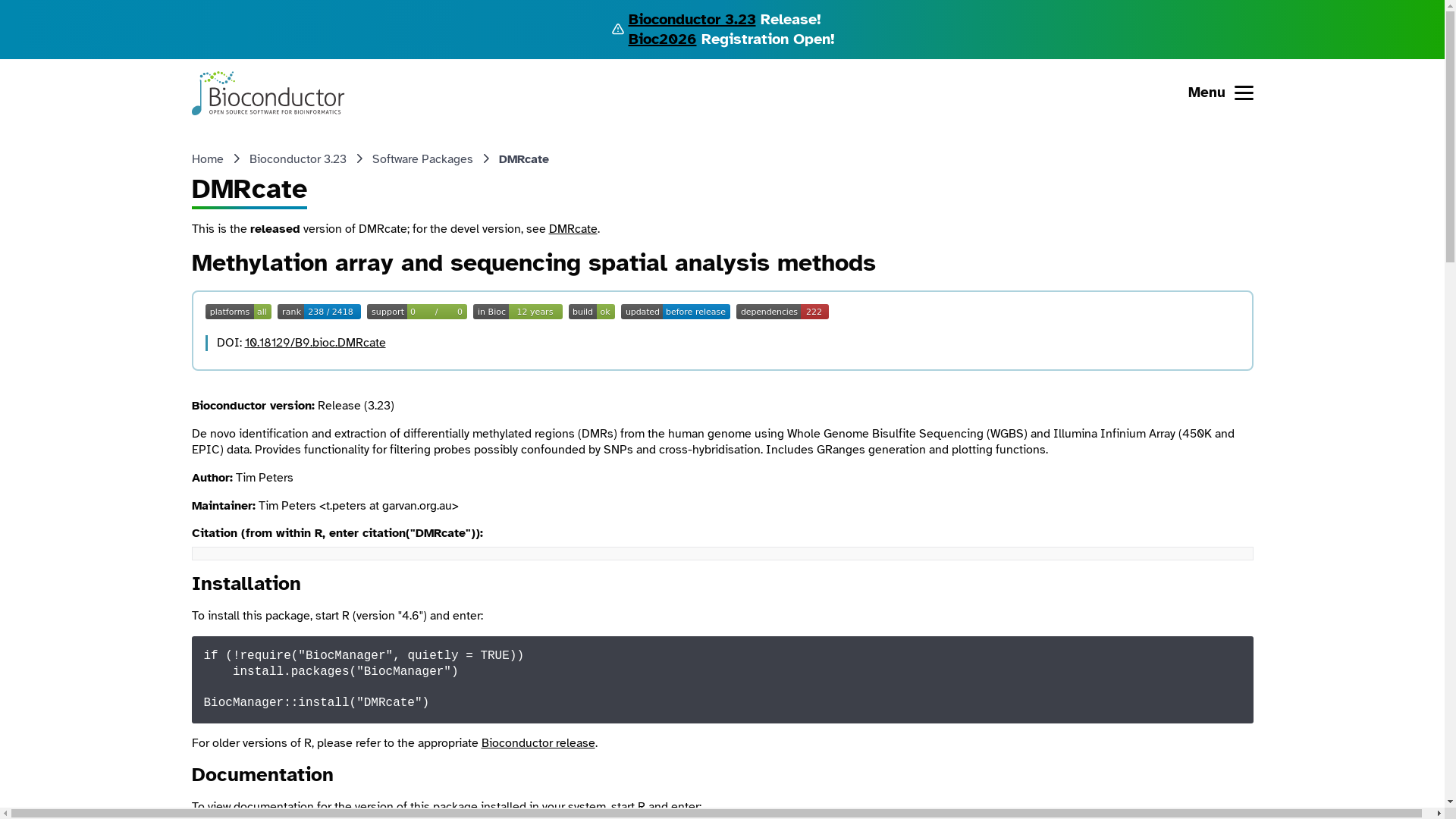Click the platforms all badge

coord(238,312)
